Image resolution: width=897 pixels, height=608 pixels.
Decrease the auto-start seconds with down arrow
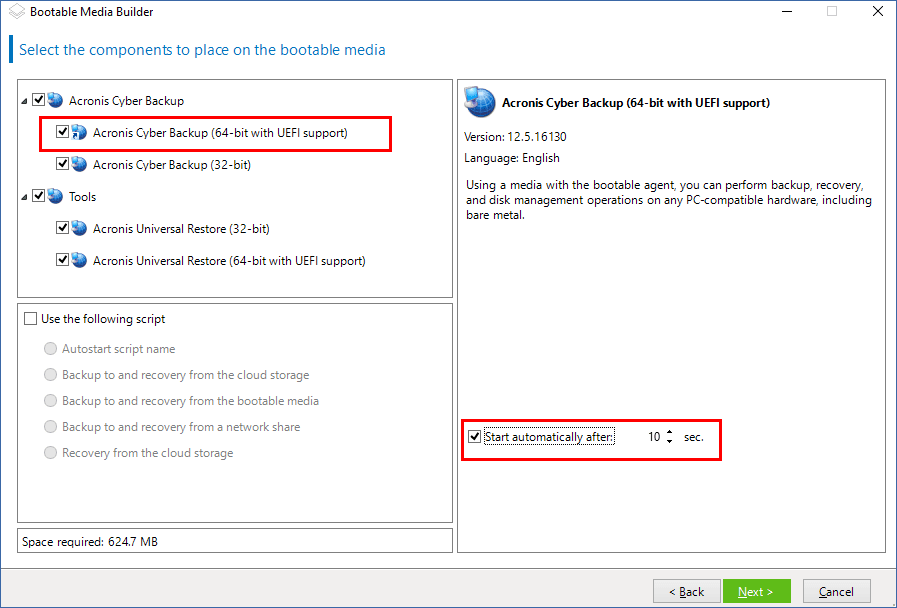point(669,442)
